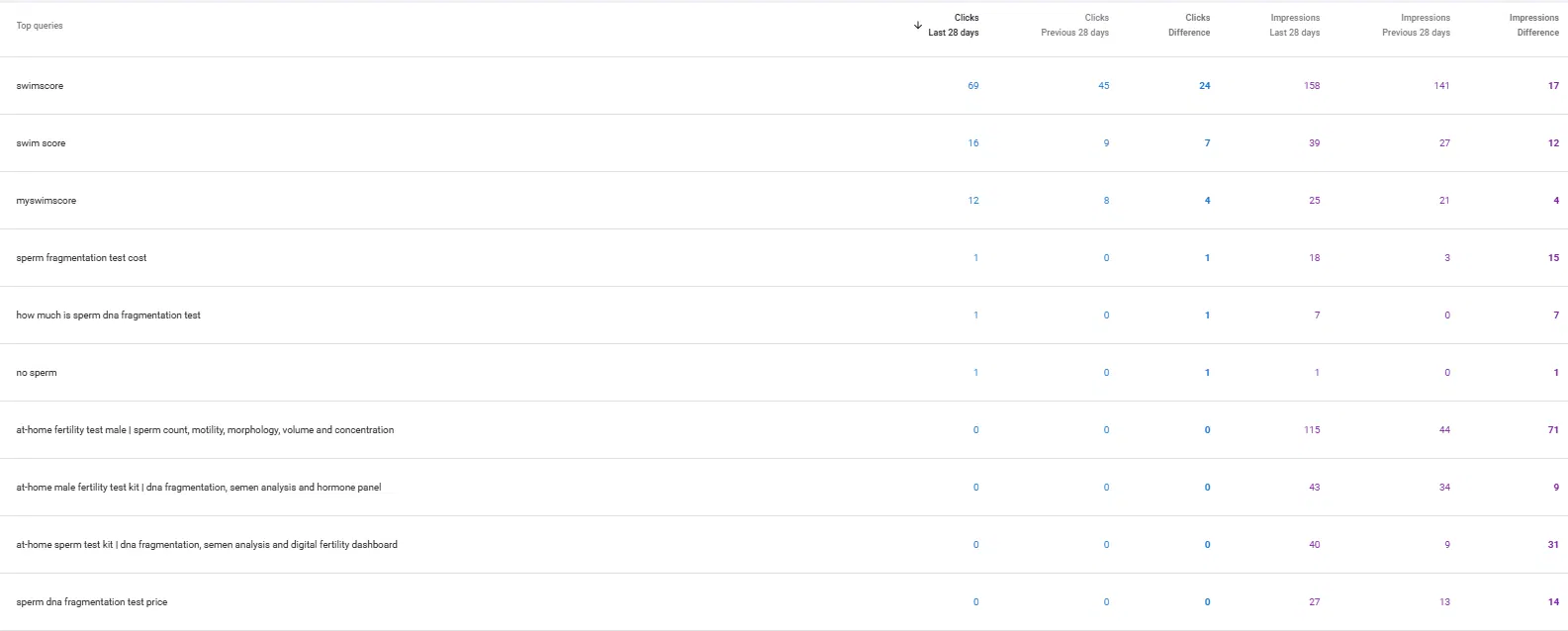Click swimscore impressions value 158

point(1312,86)
